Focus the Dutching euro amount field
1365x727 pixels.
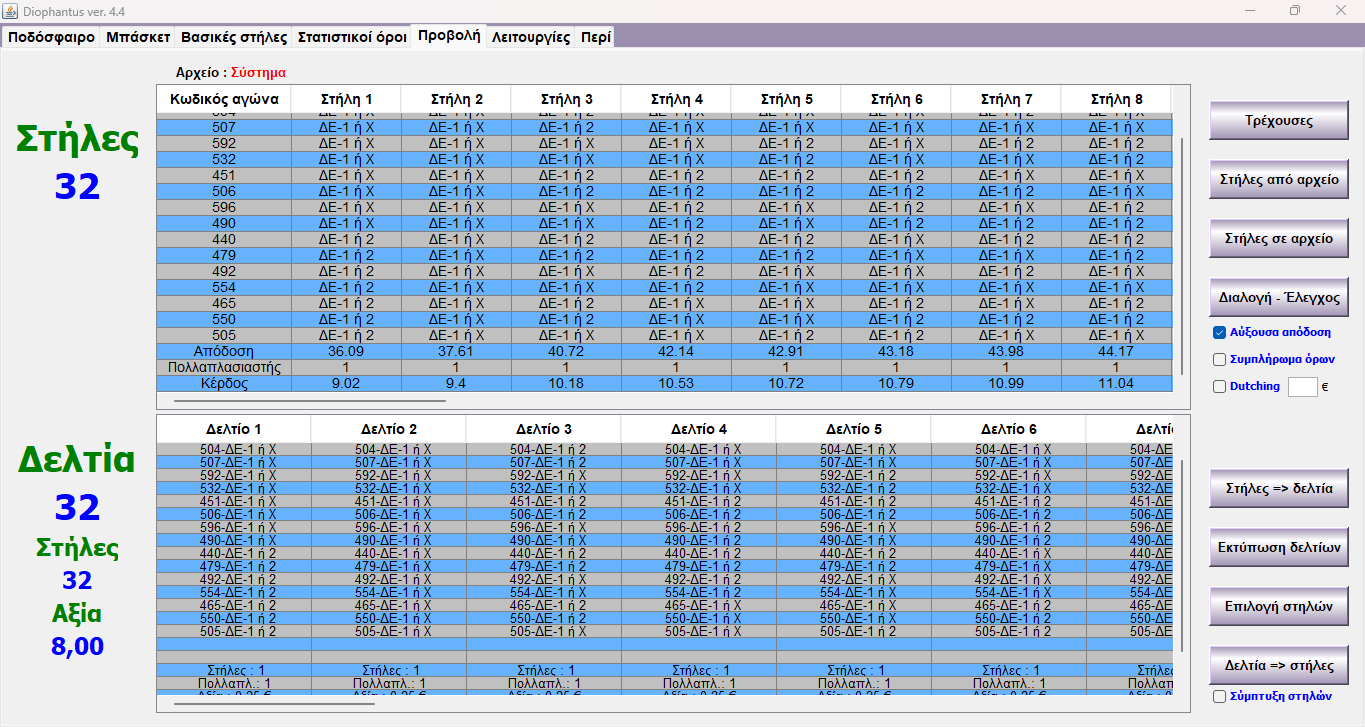(x=1302, y=386)
